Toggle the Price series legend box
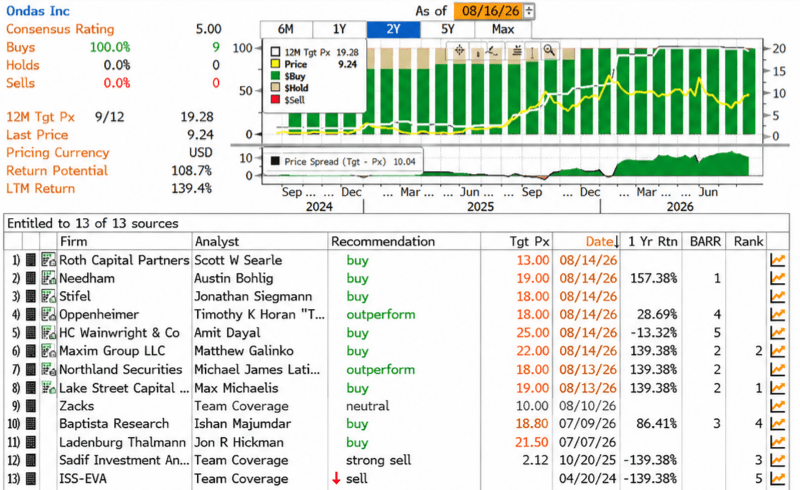800x490 pixels. tap(276, 64)
